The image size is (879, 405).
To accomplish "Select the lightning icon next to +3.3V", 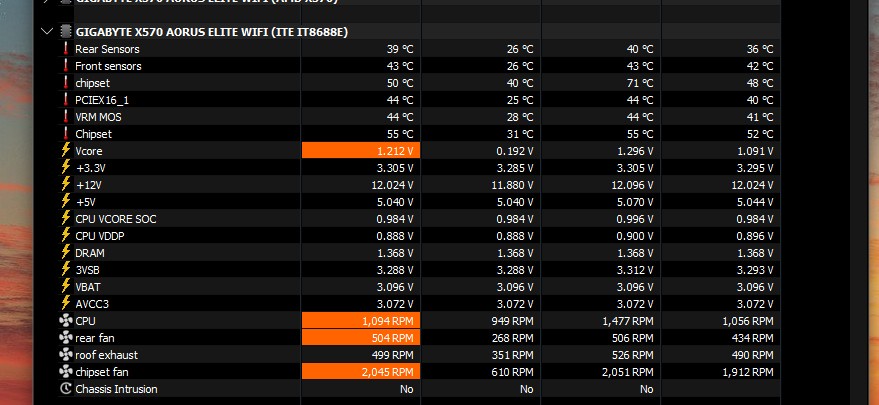I will click(x=66, y=167).
